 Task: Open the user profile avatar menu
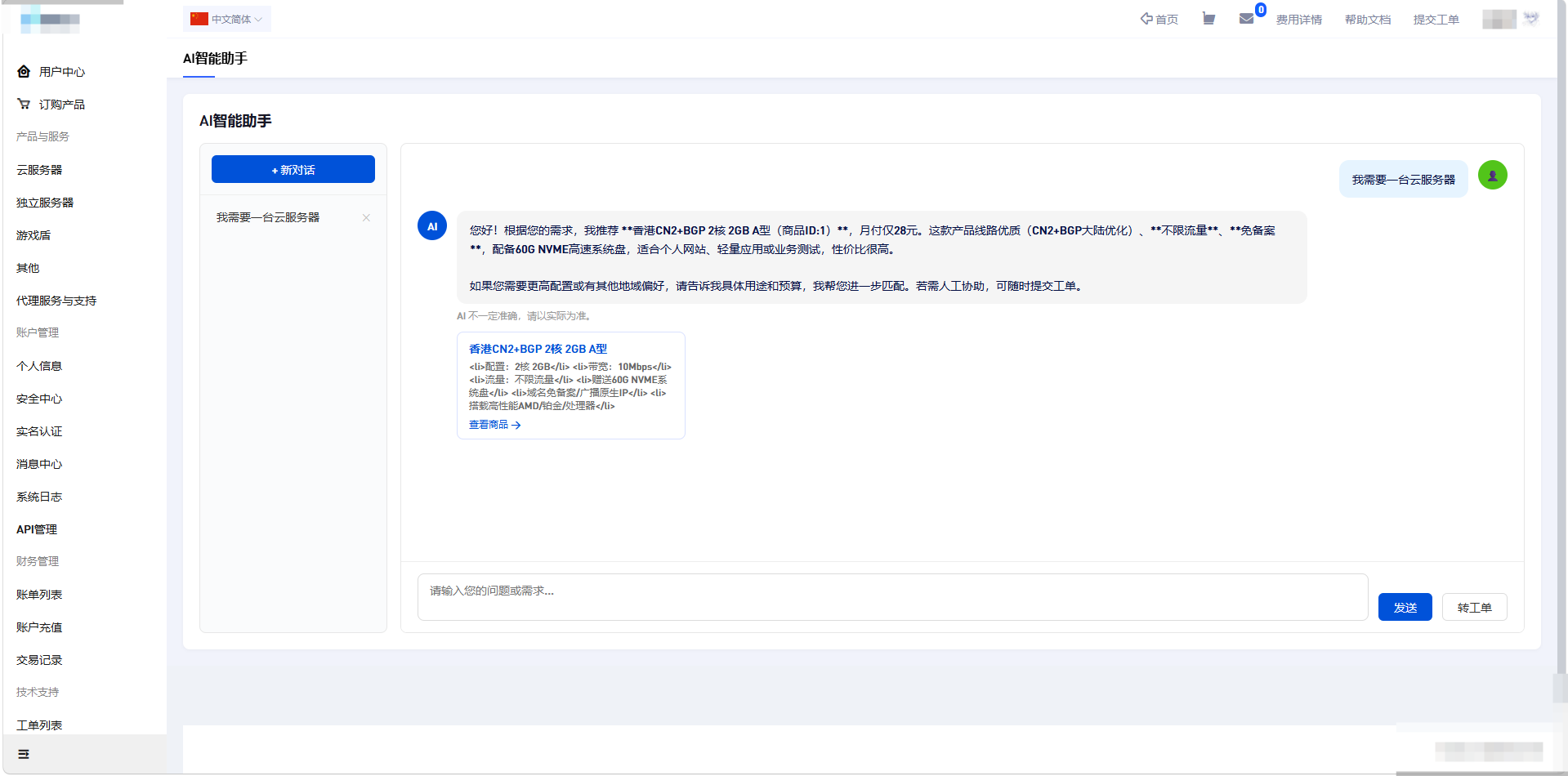point(1511,19)
